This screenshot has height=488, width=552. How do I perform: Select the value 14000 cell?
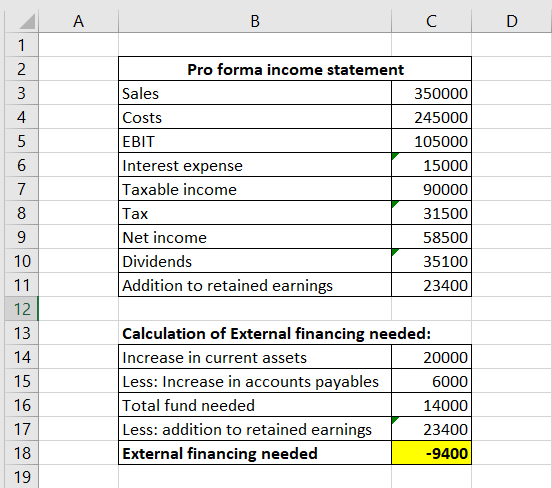[431, 405]
